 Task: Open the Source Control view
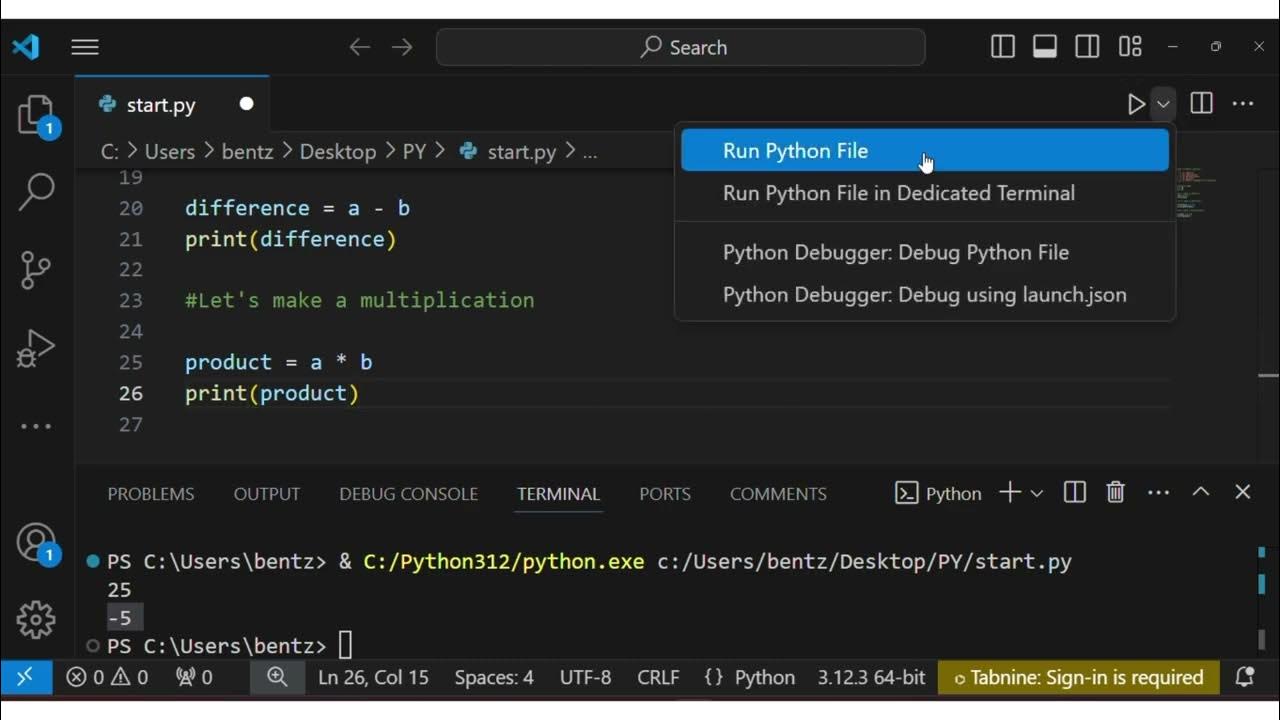point(36,270)
